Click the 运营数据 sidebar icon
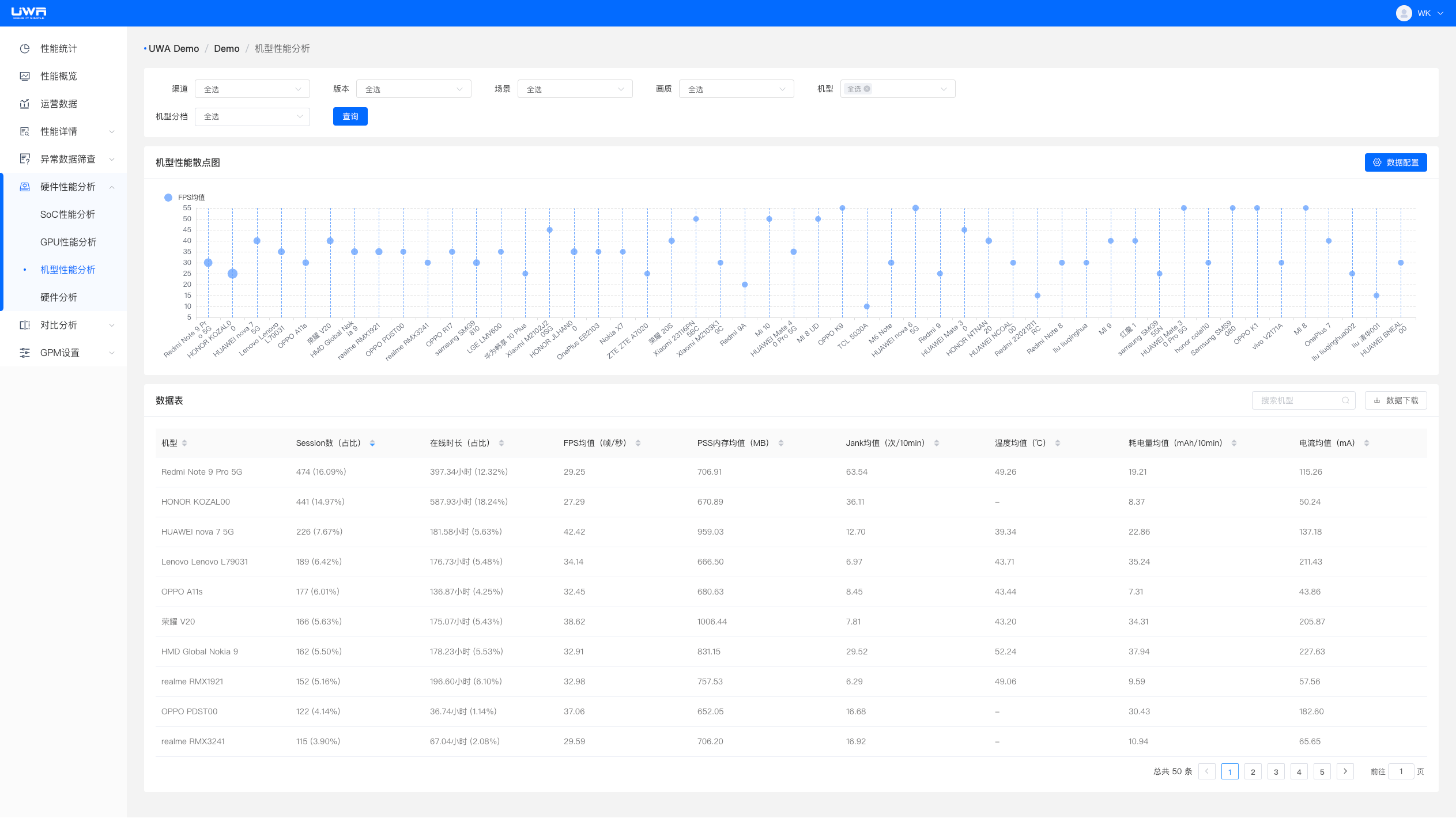Screen dimensions: 1456x818 pos(25,104)
